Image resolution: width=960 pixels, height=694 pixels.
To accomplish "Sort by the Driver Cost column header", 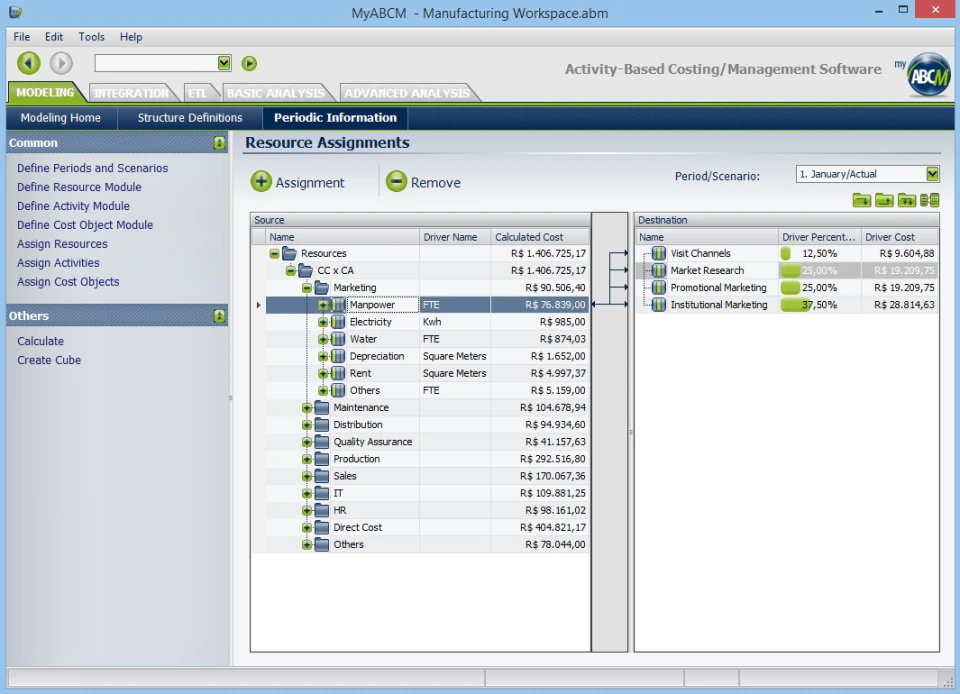I will (899, 237).
